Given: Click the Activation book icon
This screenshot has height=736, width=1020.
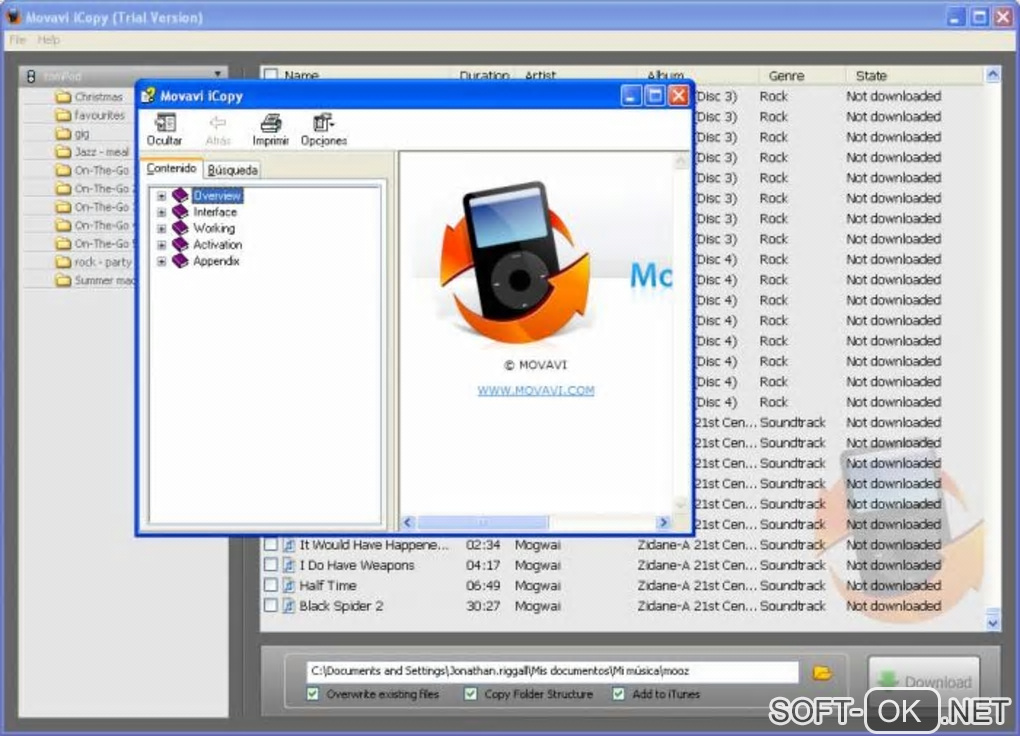Looking at the screenshot, I should [x=180, y=244].
